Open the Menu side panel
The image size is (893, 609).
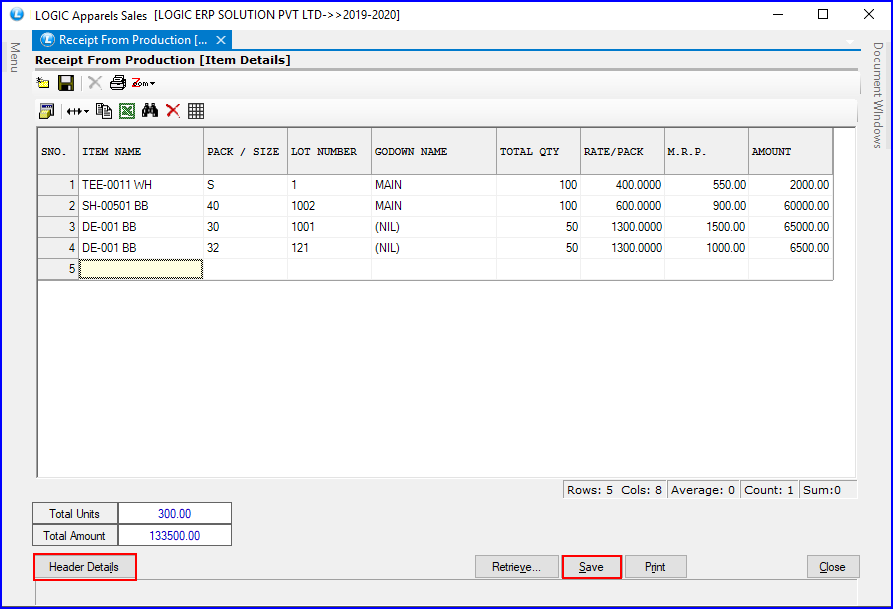(15, 58)
